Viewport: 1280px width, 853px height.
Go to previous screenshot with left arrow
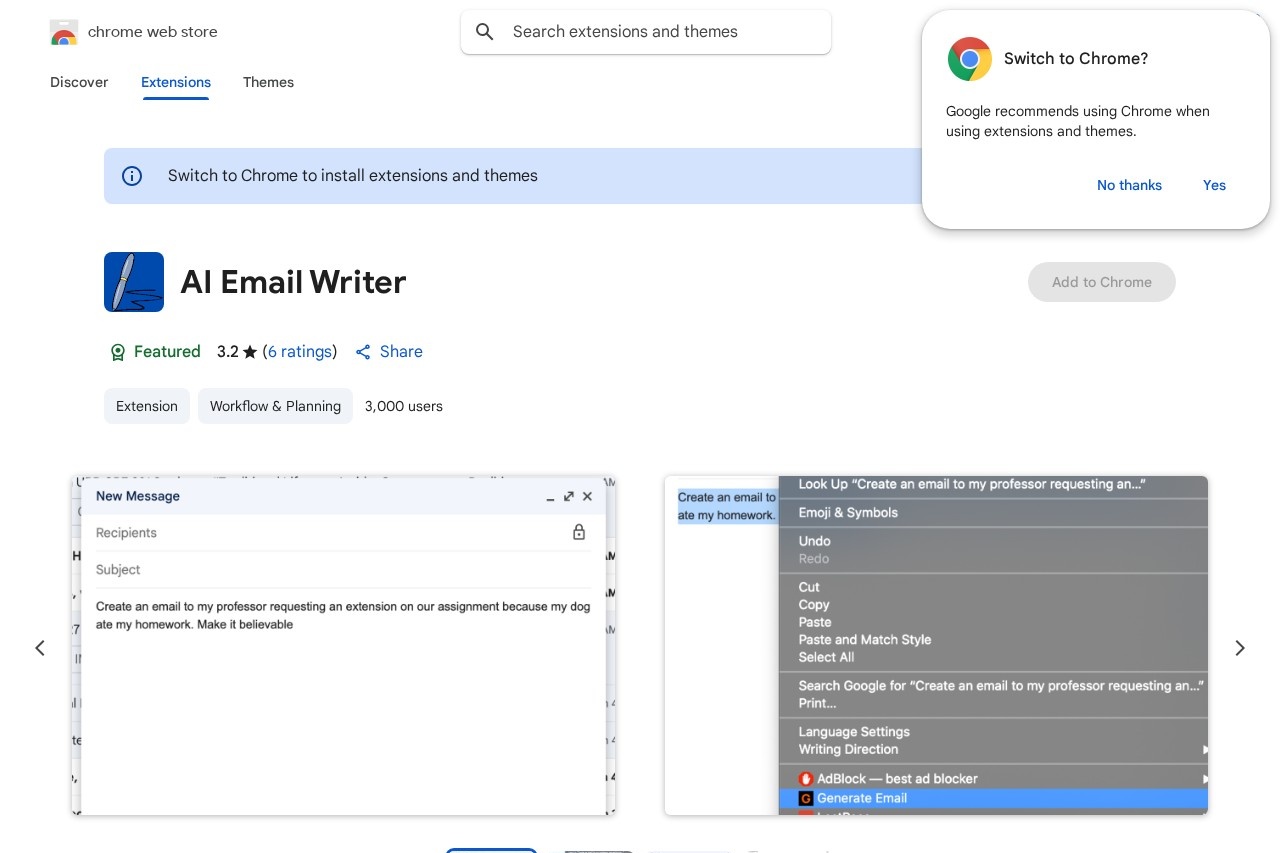click(x=40, y=648)
